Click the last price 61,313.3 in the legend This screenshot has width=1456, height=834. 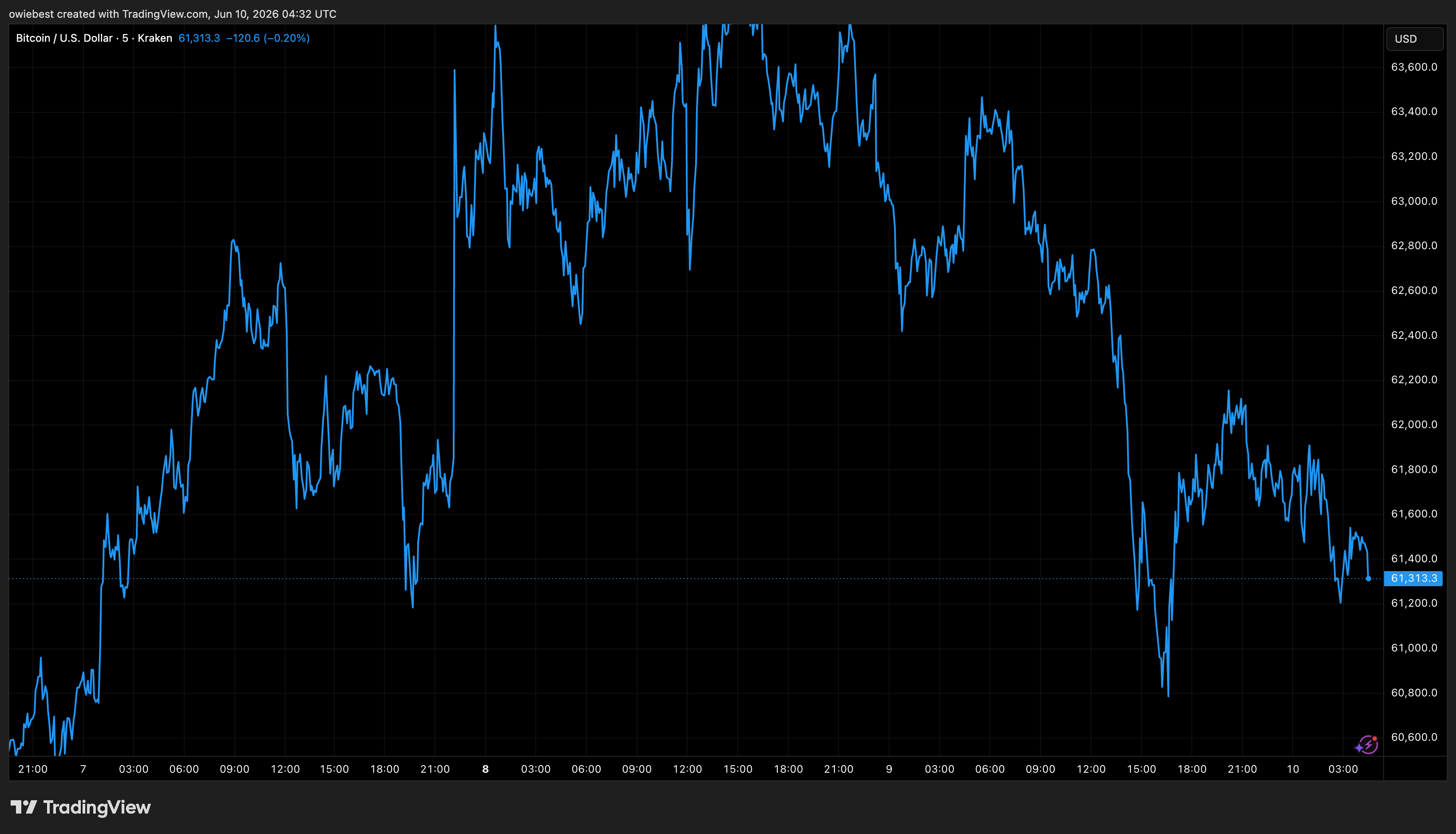199,38
